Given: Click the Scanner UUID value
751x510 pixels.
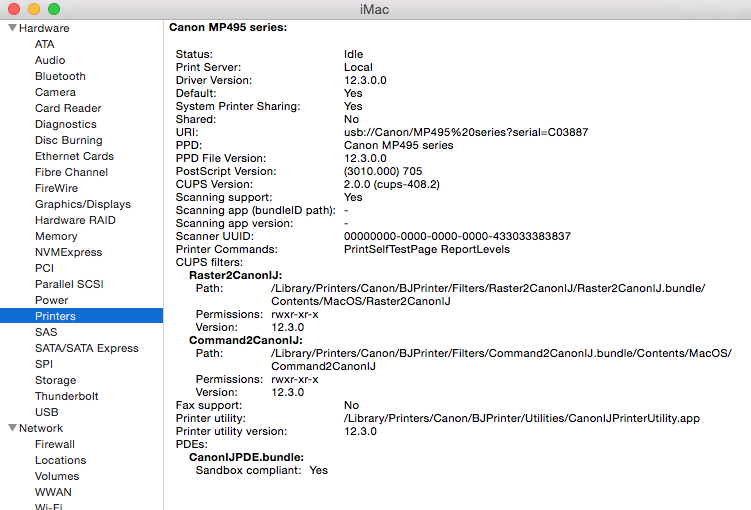Looking at the screenshot, I should click(x=457, y=236).
